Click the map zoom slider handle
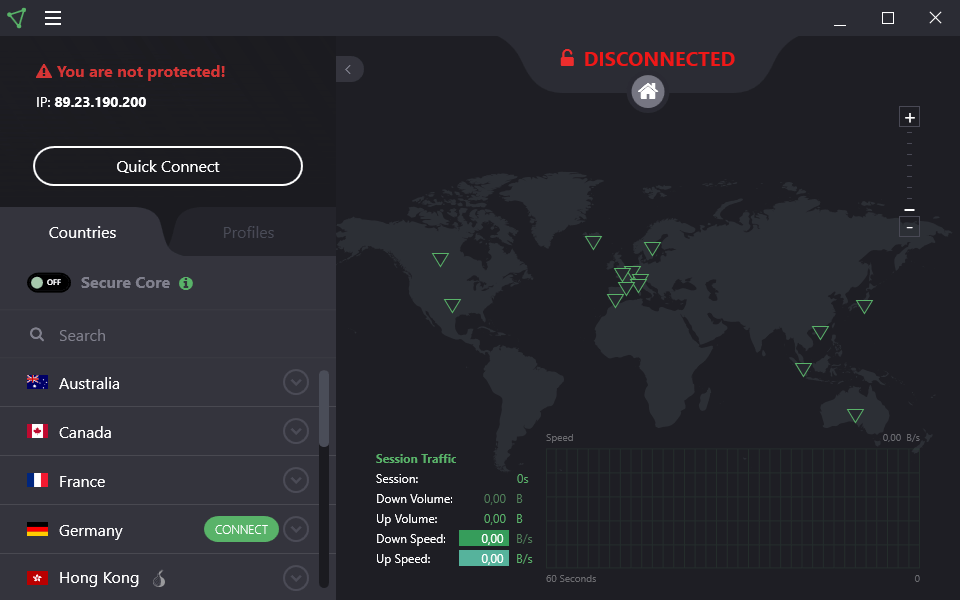 909,210
